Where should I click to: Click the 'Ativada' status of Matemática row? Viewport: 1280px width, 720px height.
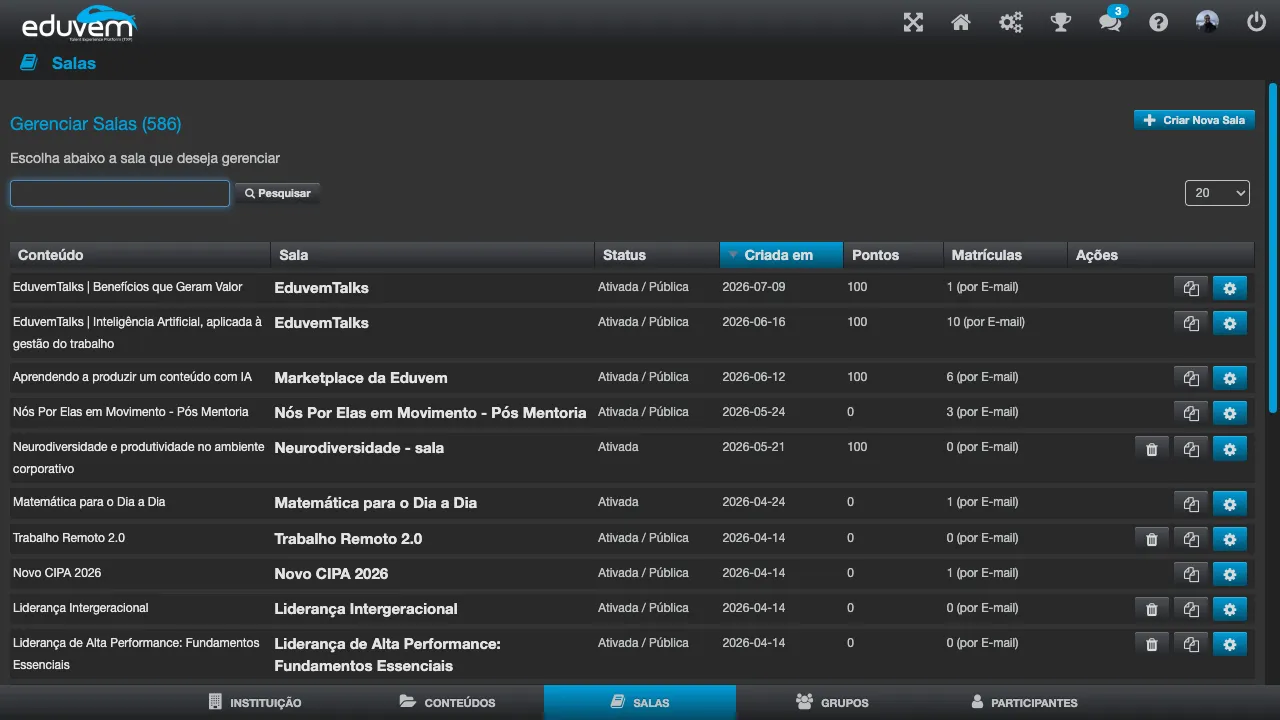click(618, 502)
